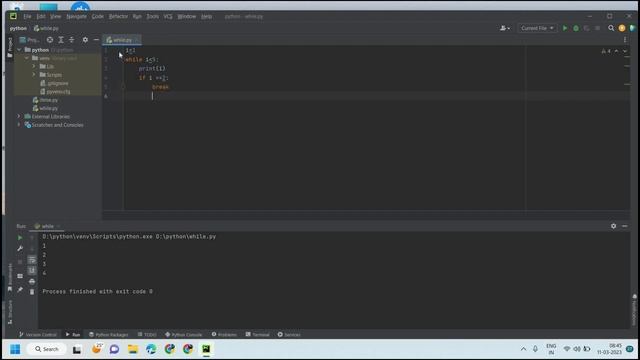This screenshot has height=360, width=640.
Task: Open Run panel settings gear
Action: 613,226
